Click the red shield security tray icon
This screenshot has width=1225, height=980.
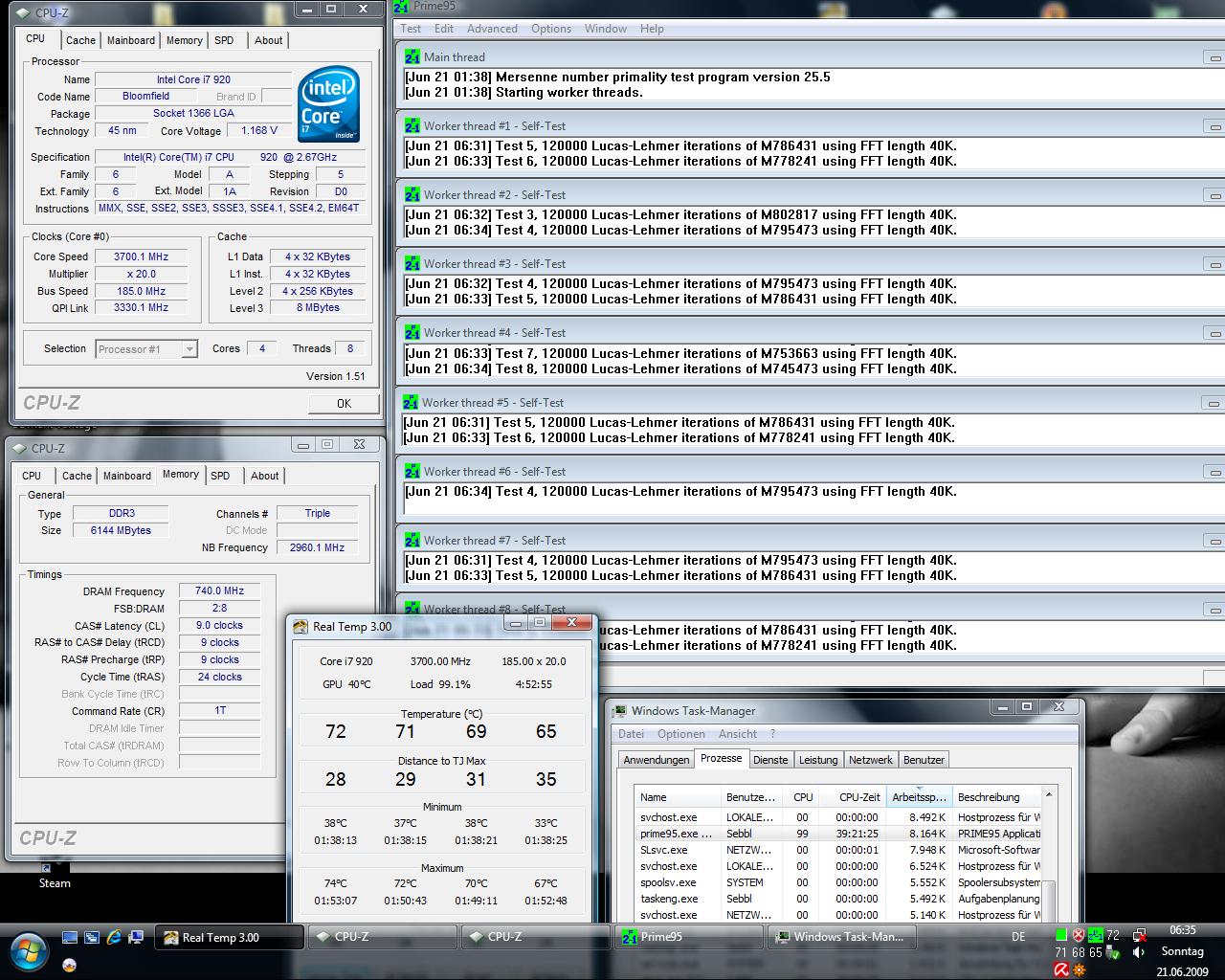[x=1079, y=935]
